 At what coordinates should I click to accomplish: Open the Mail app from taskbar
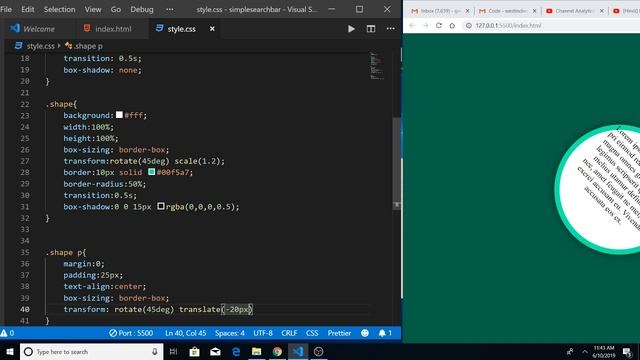tap(215, 351)
